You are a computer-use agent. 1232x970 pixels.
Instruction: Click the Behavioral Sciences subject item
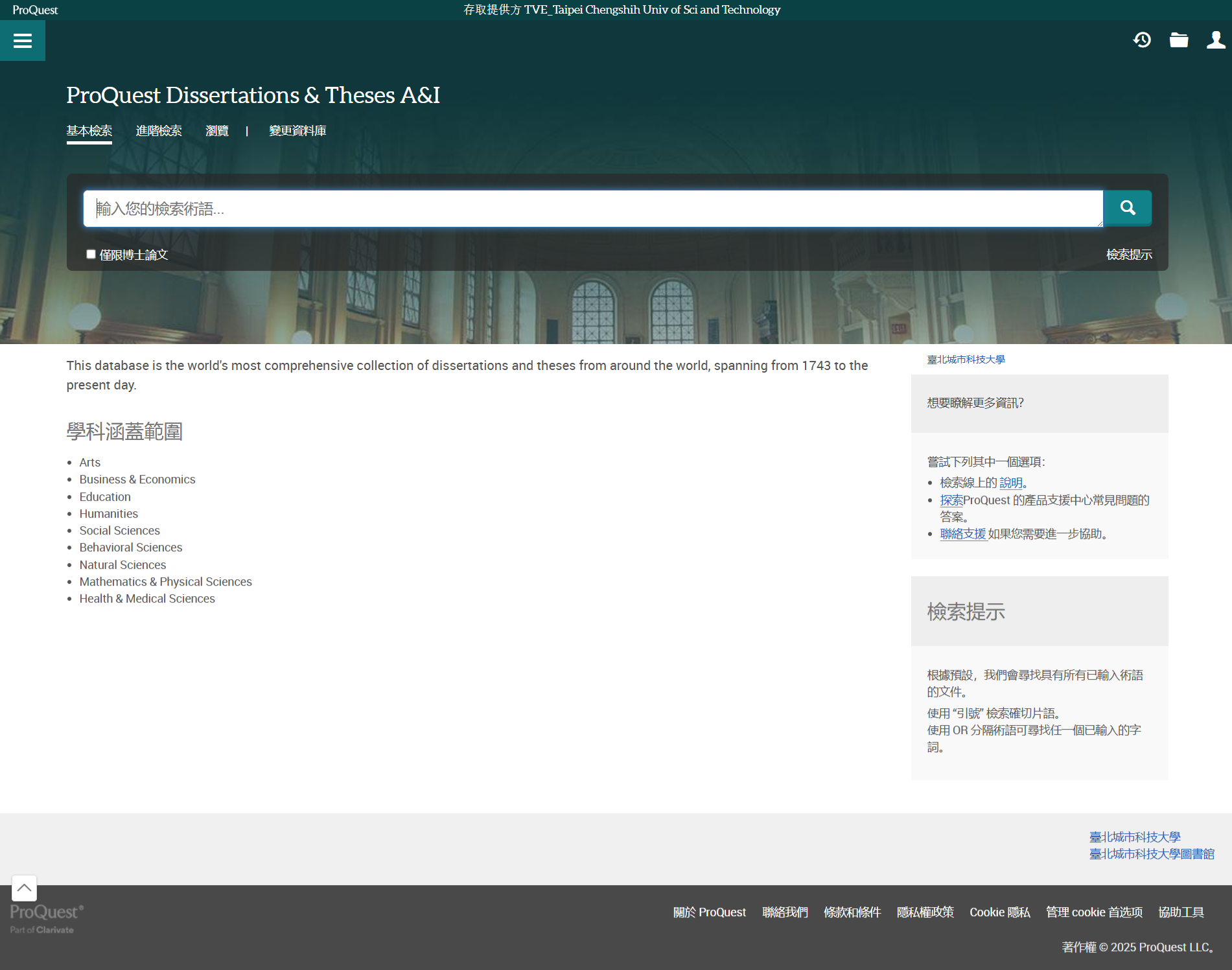click(x=131, y=548)
